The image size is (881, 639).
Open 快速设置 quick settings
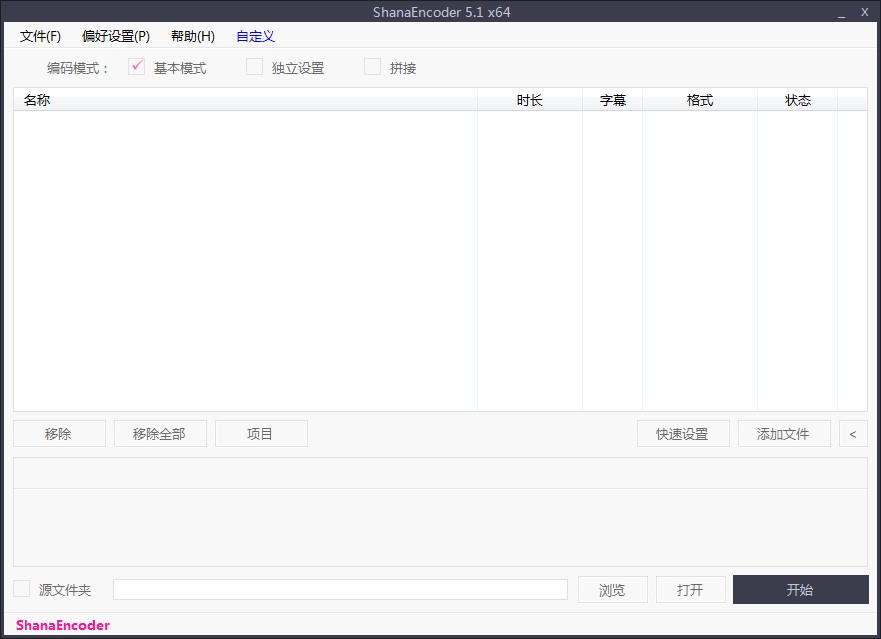click(683, 434)
